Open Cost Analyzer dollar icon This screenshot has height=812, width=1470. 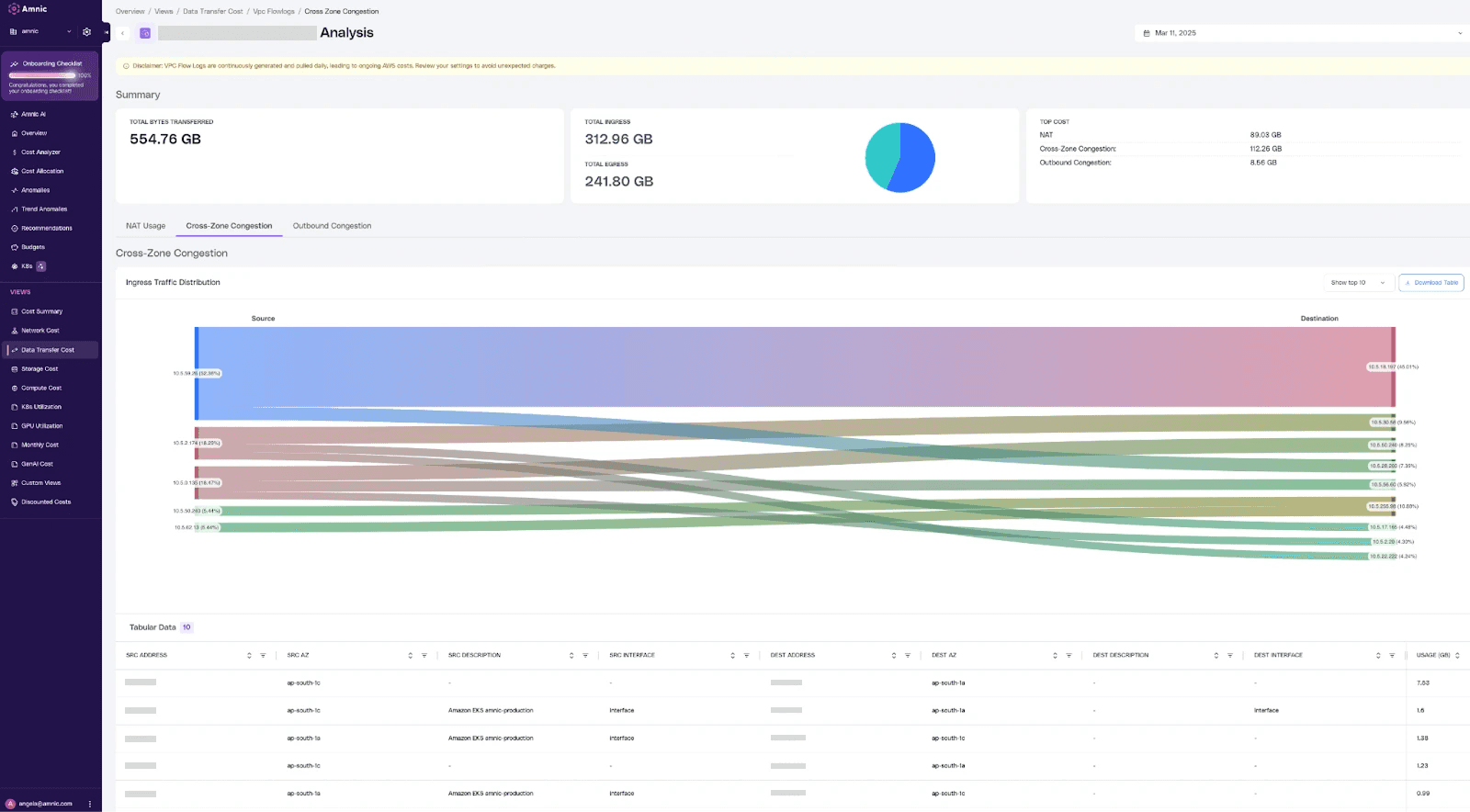click(x=15, y=152)
